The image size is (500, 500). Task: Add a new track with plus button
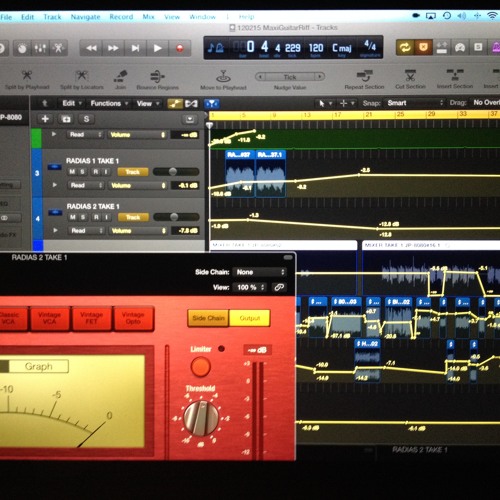click(x=45, y=119)
